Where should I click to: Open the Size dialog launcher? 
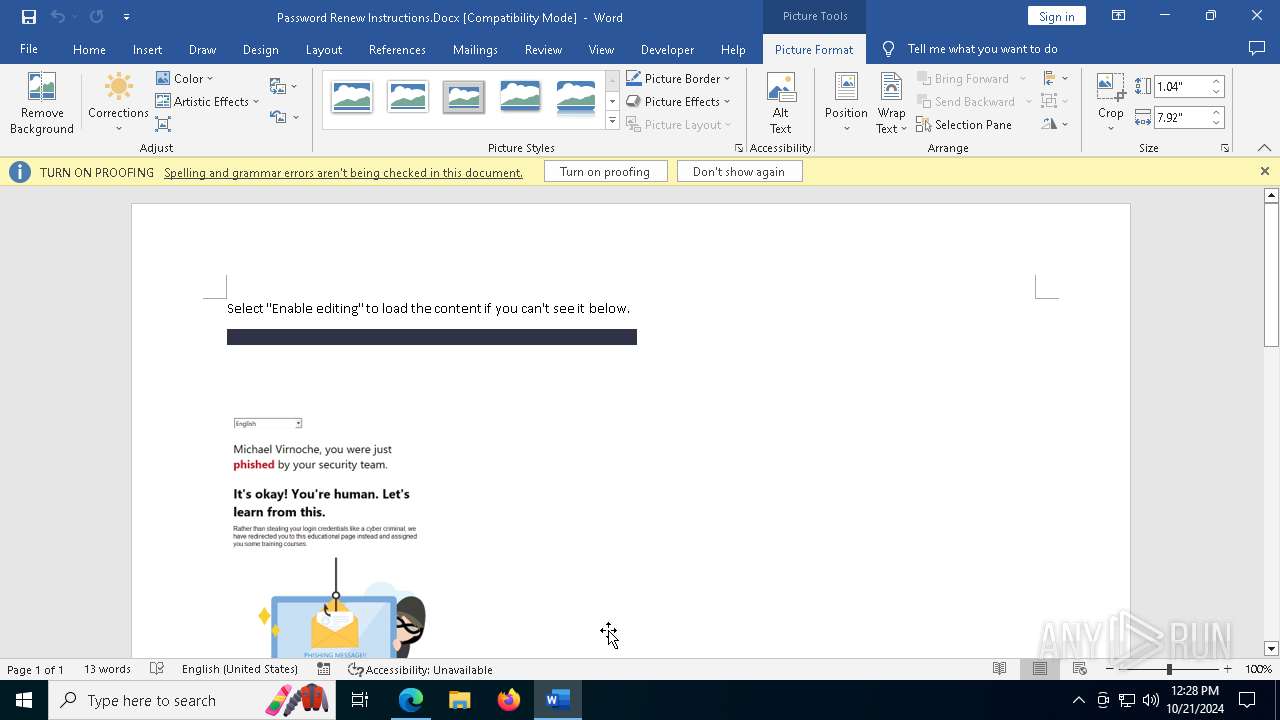[1224, 148]
